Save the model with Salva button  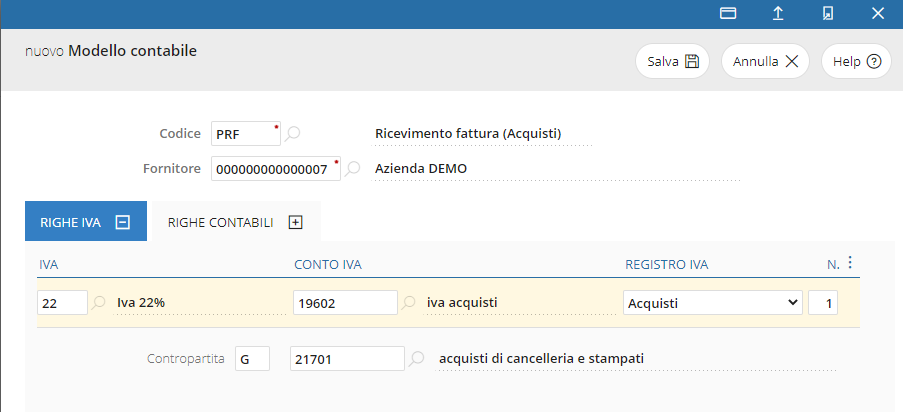tap(672, 61)
